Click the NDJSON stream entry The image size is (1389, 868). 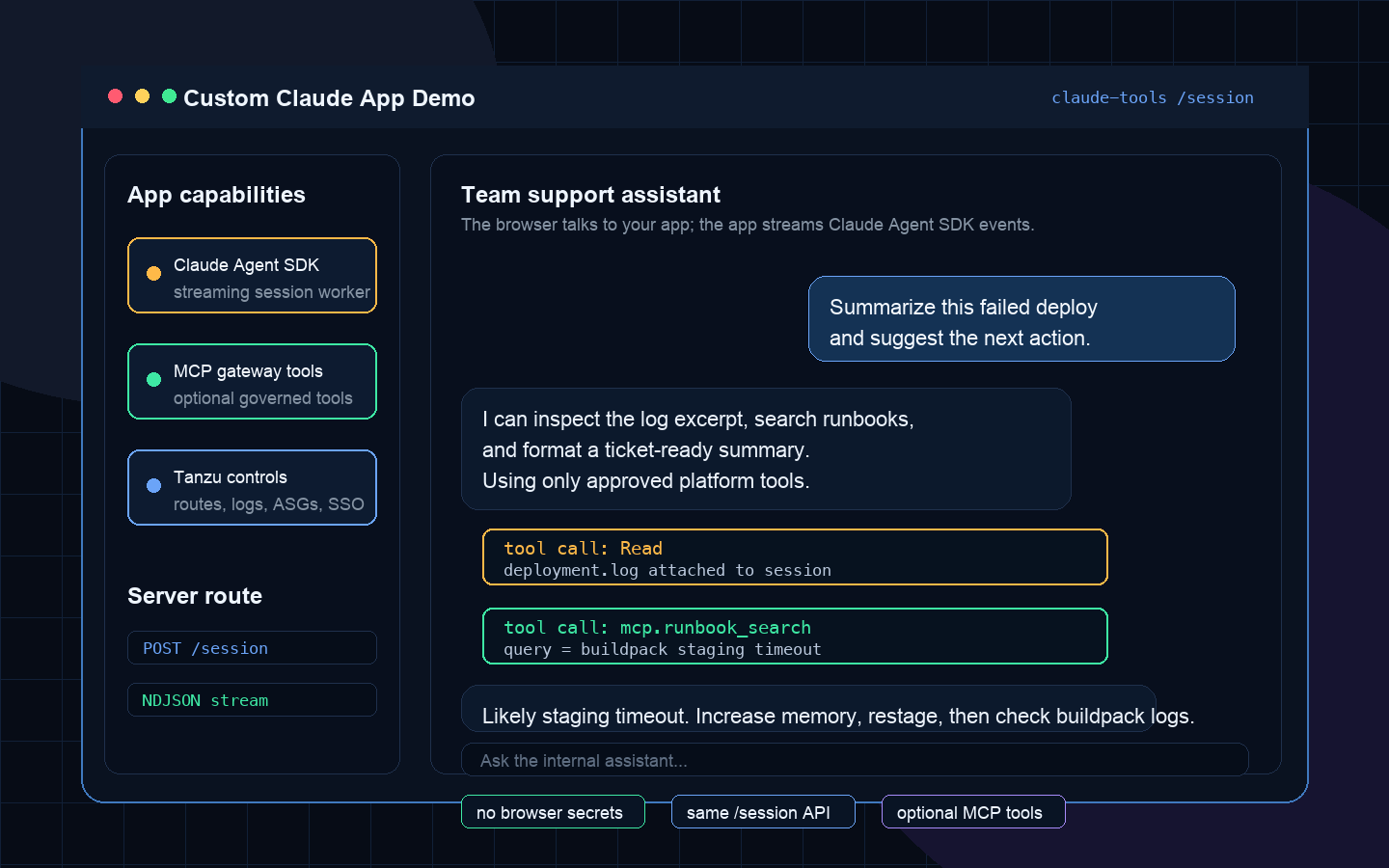coord(252,700)
